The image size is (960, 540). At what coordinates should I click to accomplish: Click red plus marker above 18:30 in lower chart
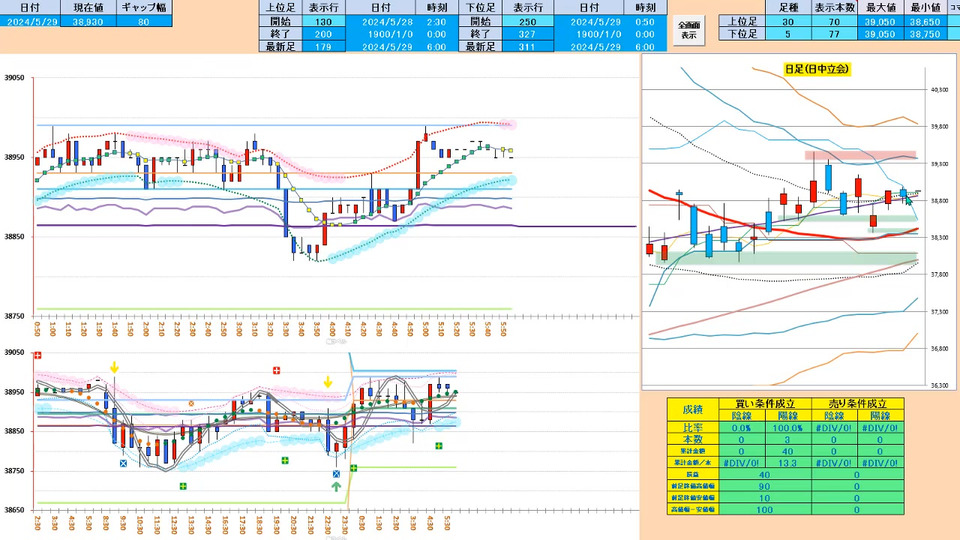(x=277, y=370)
